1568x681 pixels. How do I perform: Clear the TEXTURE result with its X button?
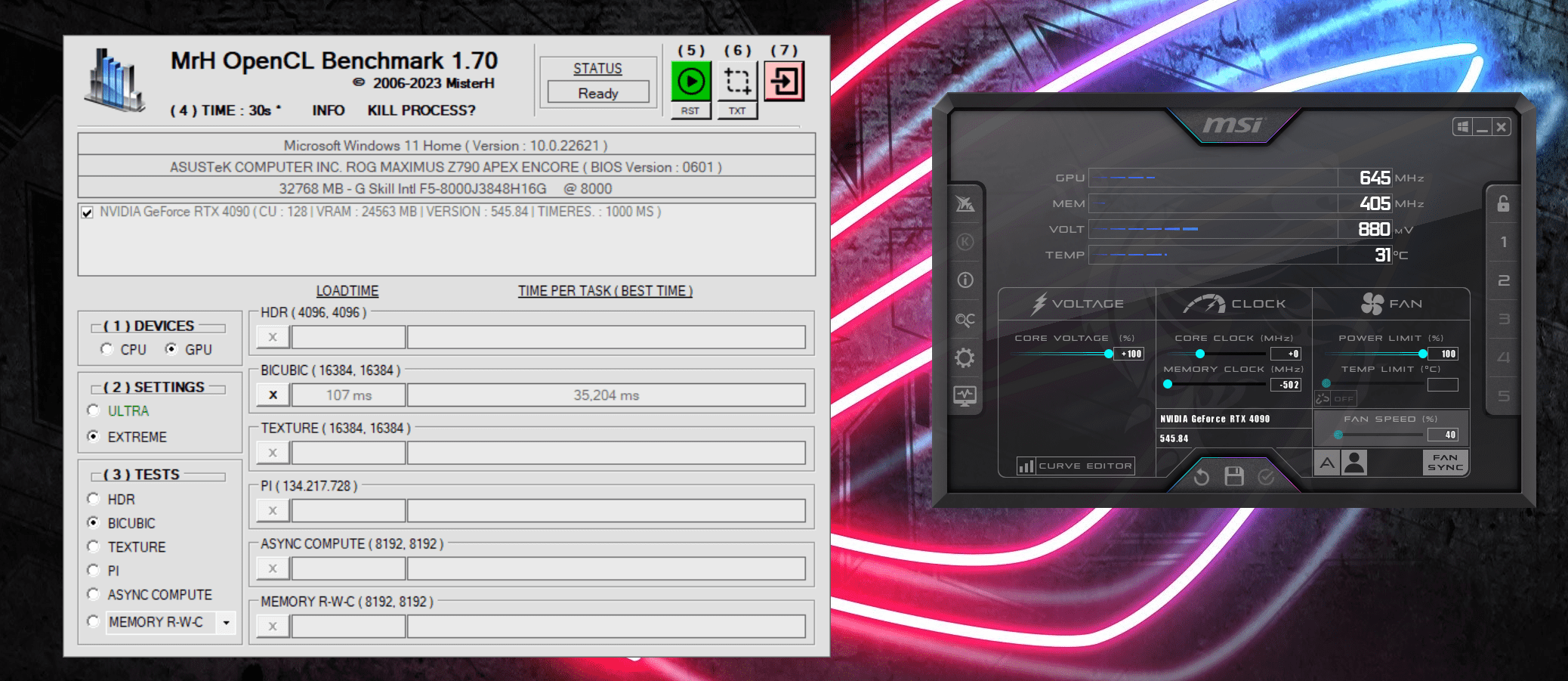click(x=273, y=453)
